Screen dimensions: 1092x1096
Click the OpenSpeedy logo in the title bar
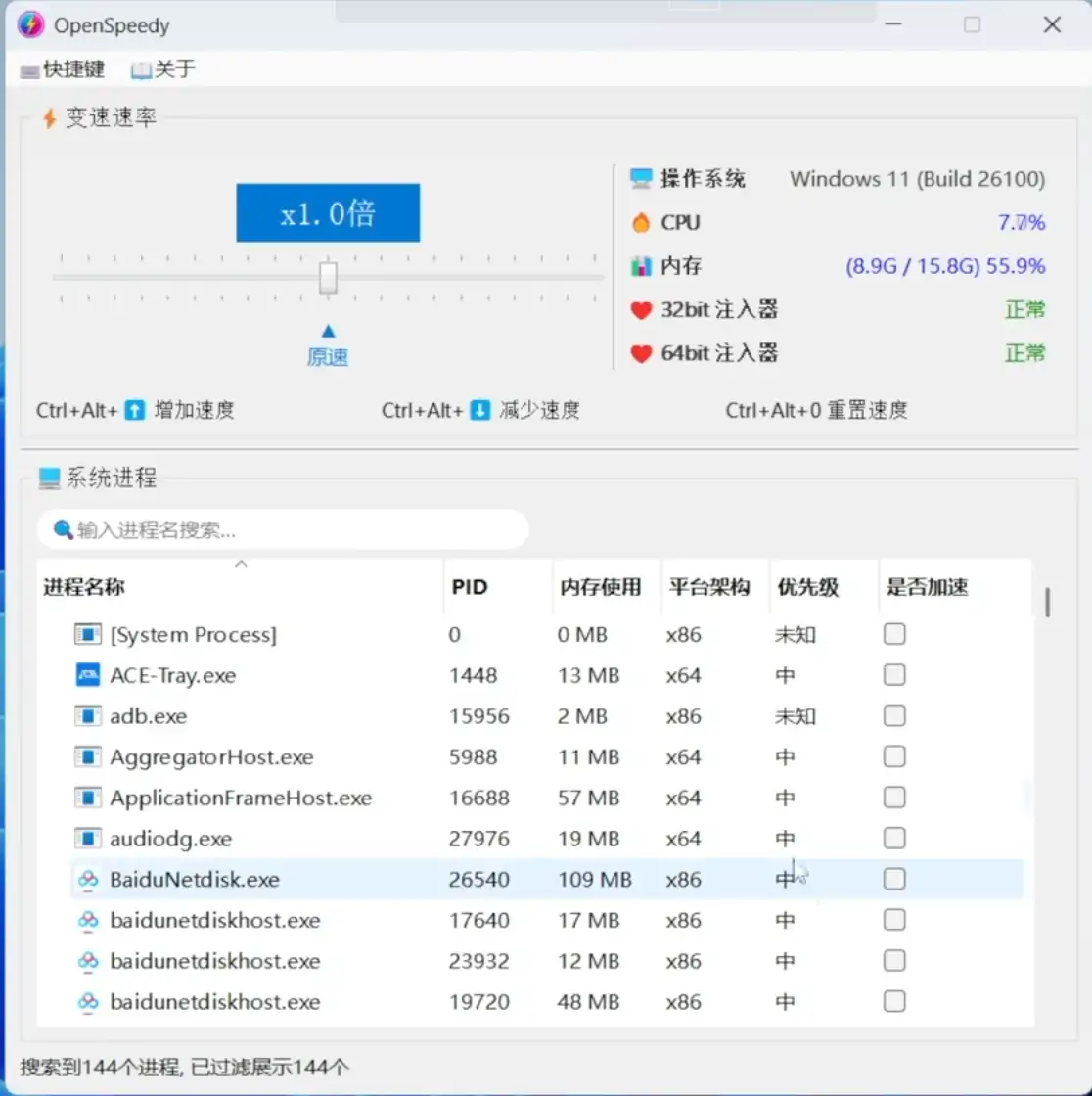click(x=29, y=24)
